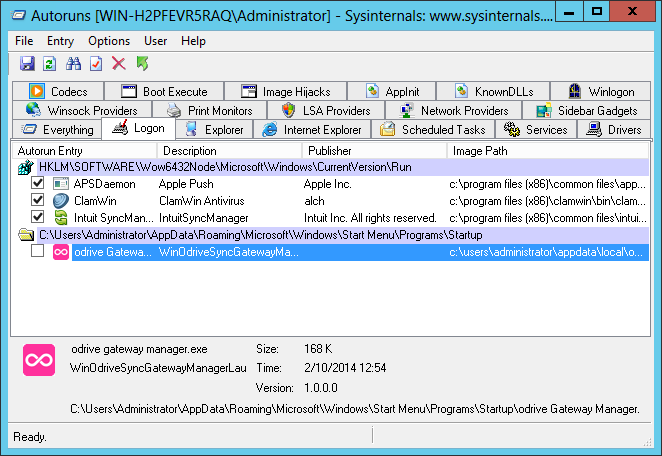Click the green Jump to entry icon
Viewport: 662px width, 456px height.
click(143, 64)
